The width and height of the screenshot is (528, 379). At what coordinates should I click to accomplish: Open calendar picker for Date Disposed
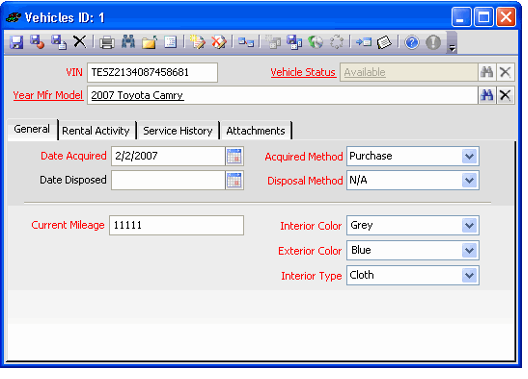pyautogui.click(x=234, y=180)
